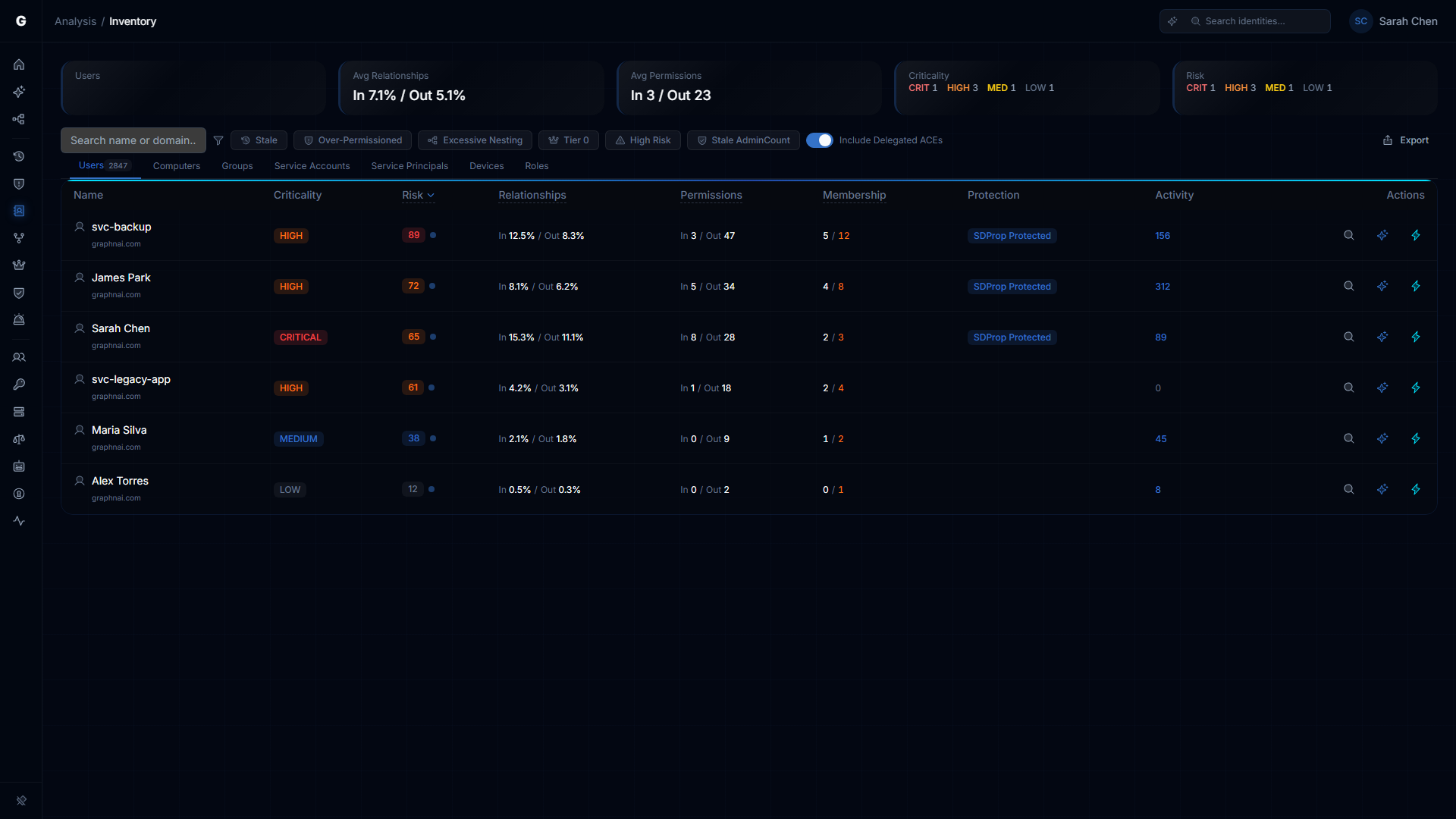Open the history clock icon in sidebar
The height and width of the screenshot is (819, 1456).
[19, 156]
